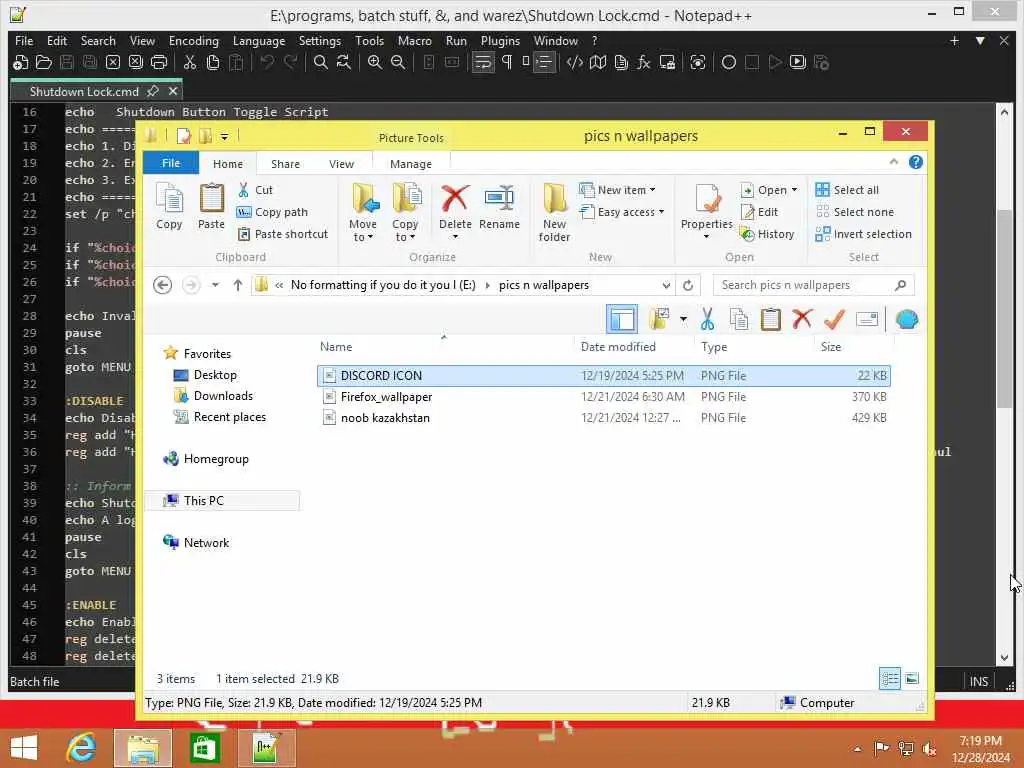Switch to View ribbon tab in Explorer
1024x768 pixels.
[342, 164]
